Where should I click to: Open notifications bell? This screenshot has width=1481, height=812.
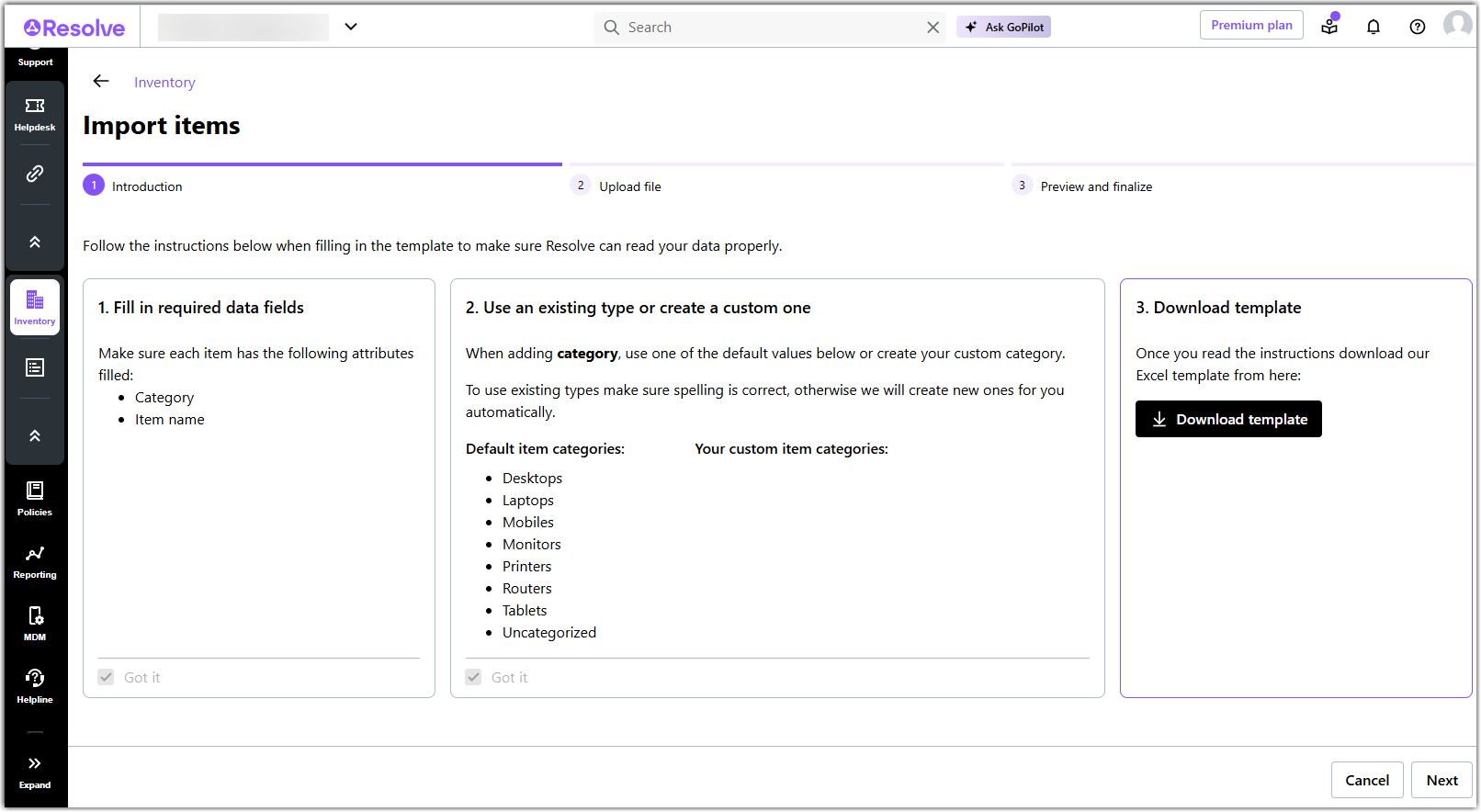pyautogui.click(x=1373, y=27)
